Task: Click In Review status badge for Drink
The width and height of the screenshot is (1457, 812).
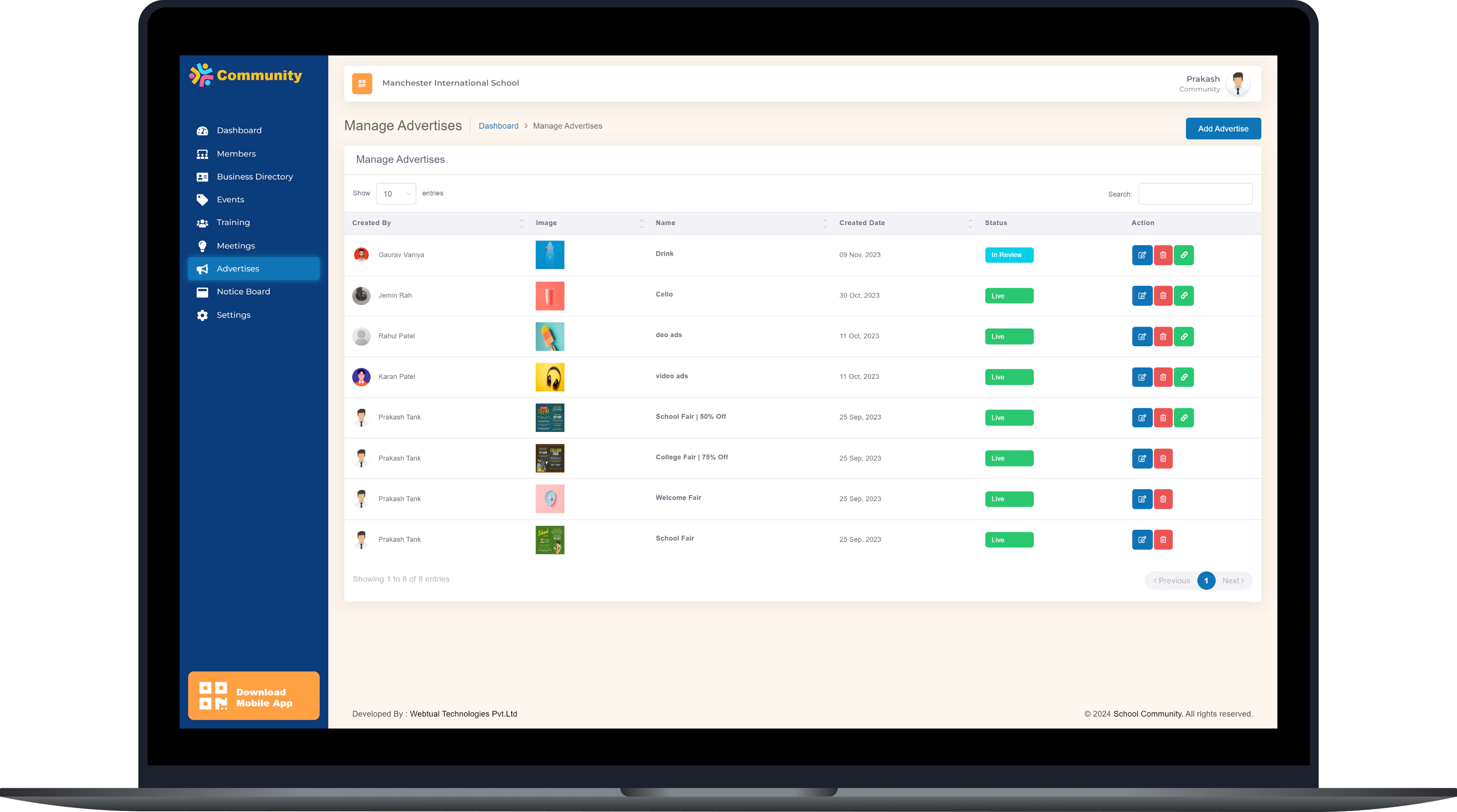Action: pyautogui.click(x=1009, y=255)
